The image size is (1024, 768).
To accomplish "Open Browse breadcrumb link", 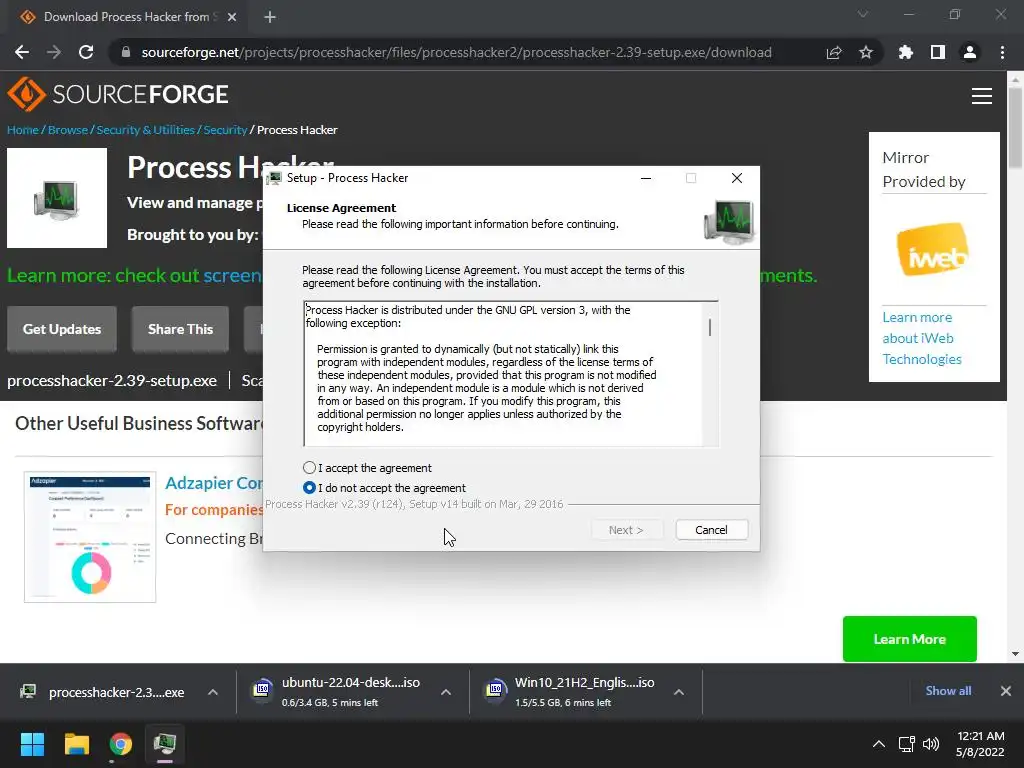I will tap(67, 129).
